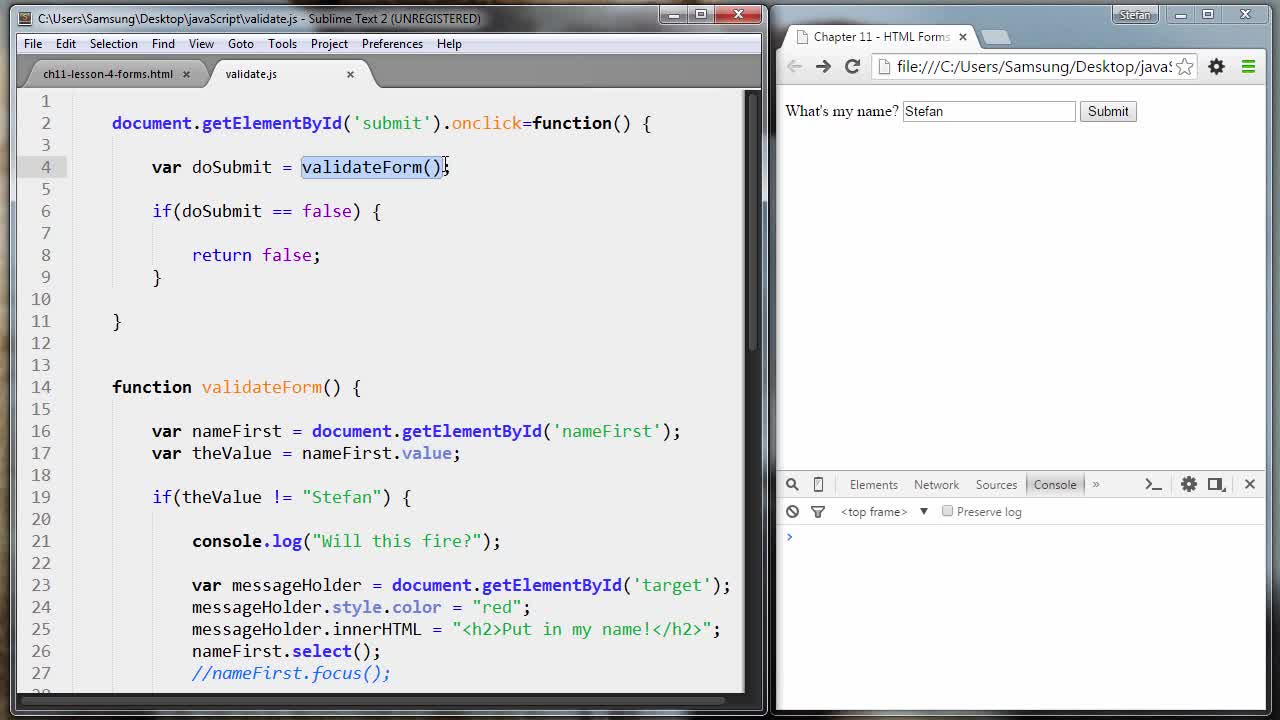Bookmark this page with the star icon
The width and height of the screenshot is (1280, 720).
[1184, 66]
